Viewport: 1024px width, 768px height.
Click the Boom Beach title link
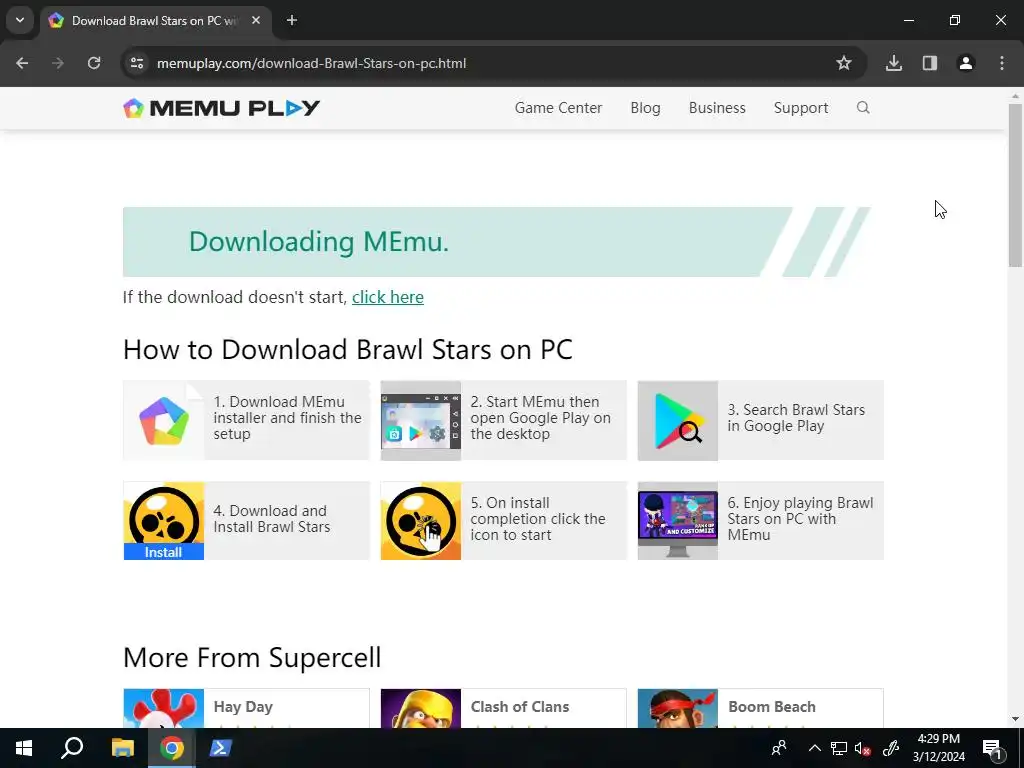(772, 707)
